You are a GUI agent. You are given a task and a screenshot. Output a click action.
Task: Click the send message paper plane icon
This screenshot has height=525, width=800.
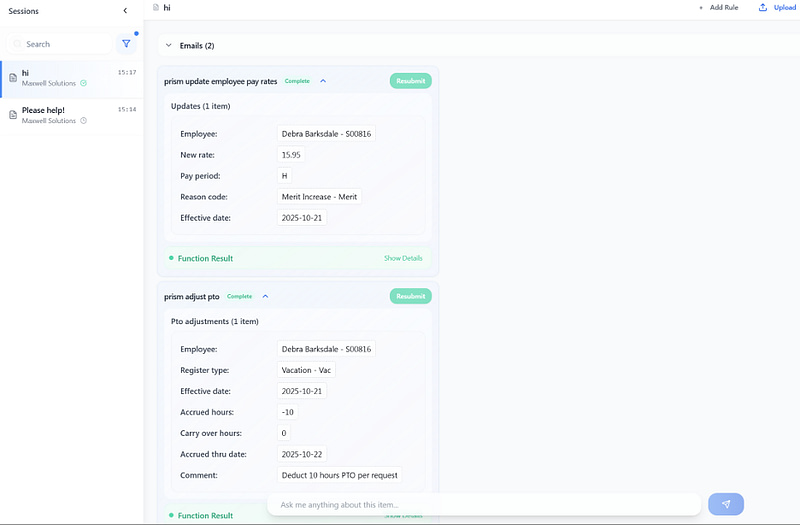coord(726,504)
